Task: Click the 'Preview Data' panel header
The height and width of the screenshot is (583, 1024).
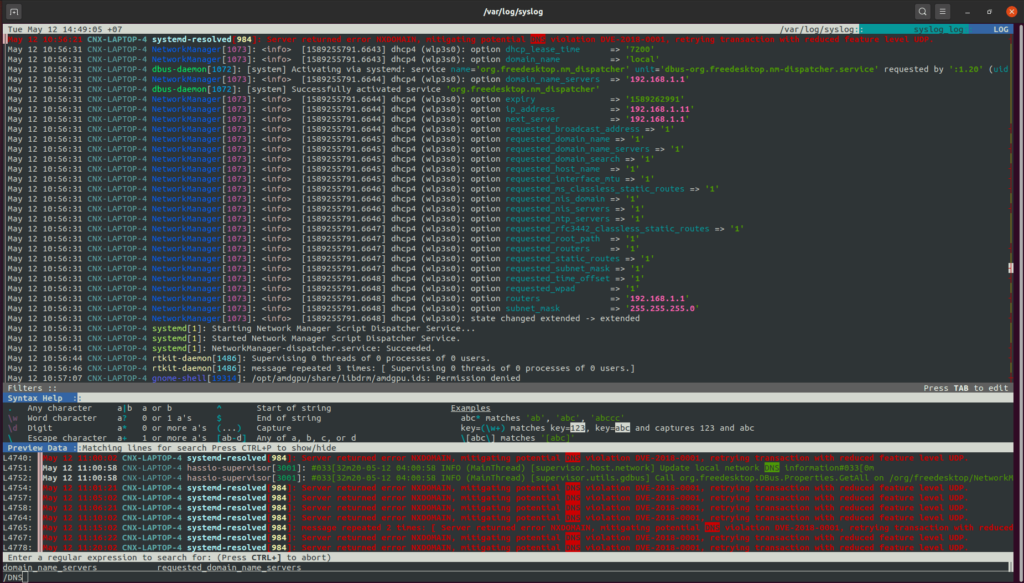Action: pos(38,448)
